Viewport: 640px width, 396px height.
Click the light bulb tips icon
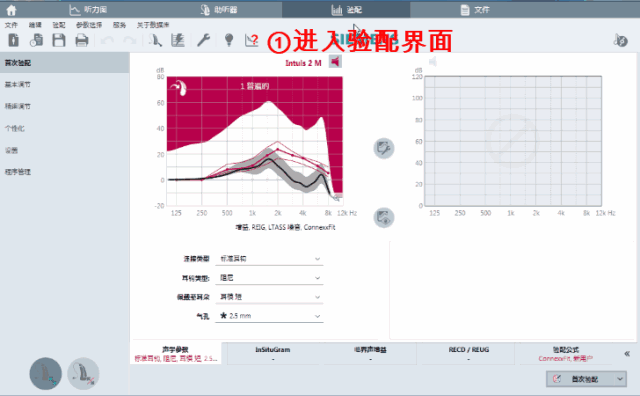[229, 40]
